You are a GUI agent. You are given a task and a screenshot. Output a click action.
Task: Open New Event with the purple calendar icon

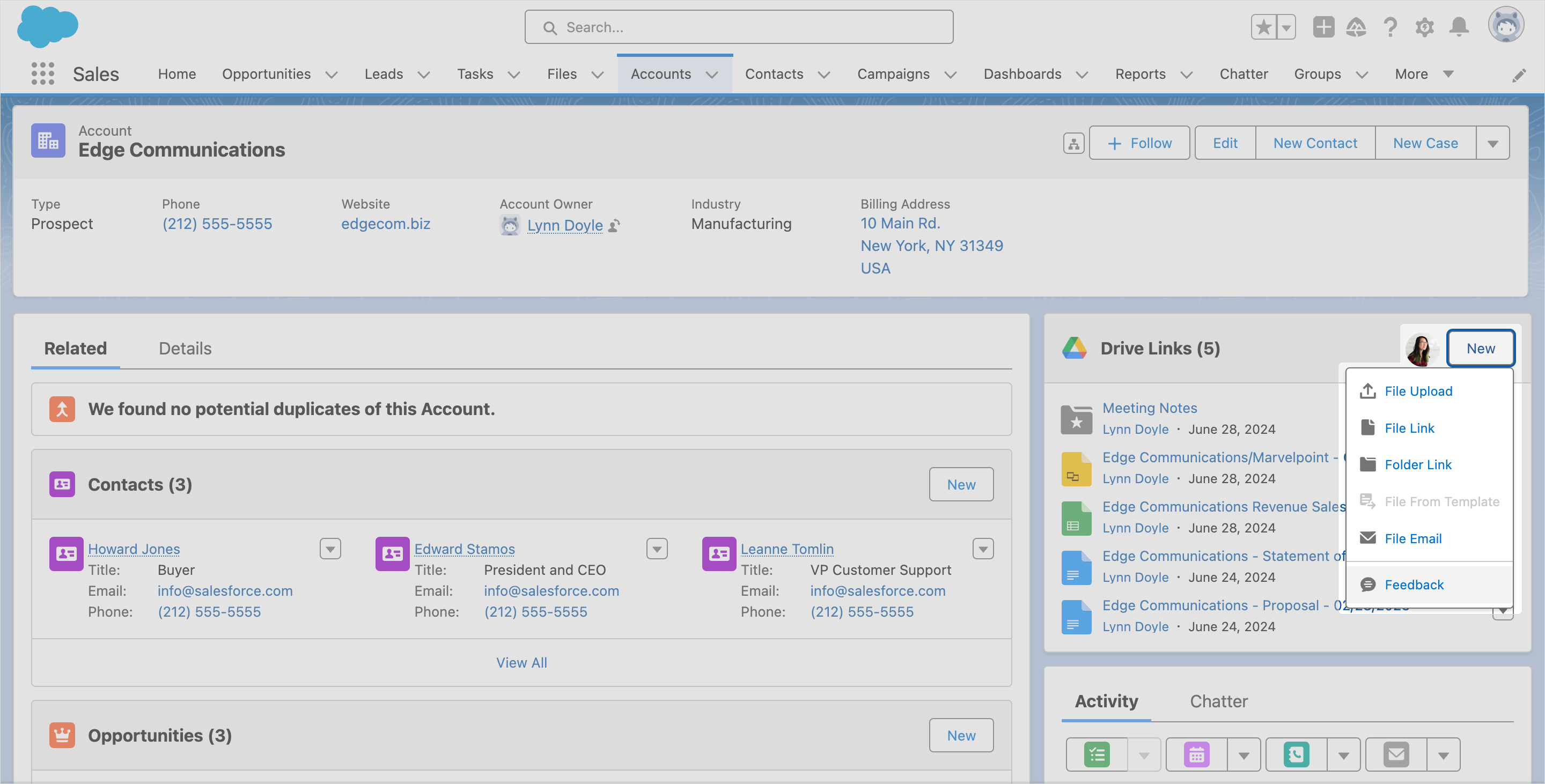pos(1195,755)
